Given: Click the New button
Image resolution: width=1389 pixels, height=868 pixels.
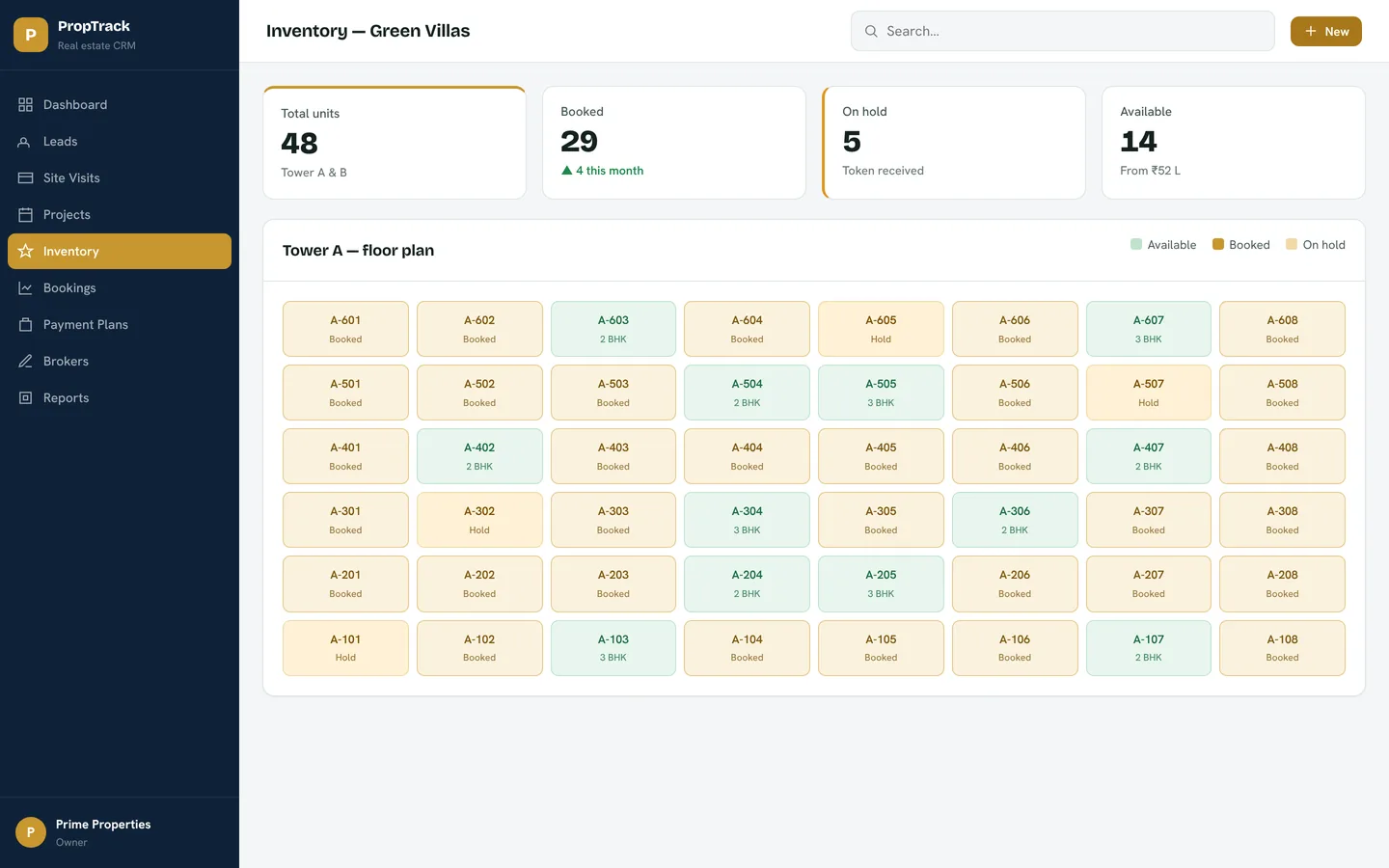Looking at the screenshot, I should click(x=1326, y=31).
